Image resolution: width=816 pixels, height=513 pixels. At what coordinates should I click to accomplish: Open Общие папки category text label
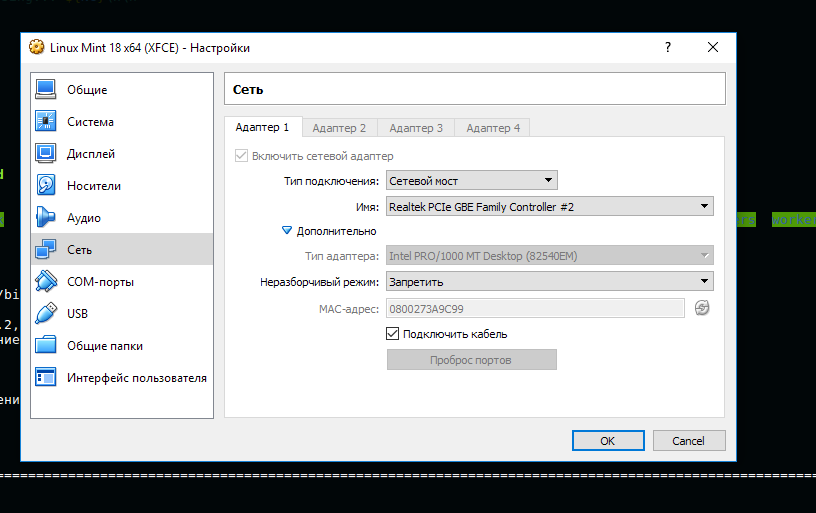[105, 346]
